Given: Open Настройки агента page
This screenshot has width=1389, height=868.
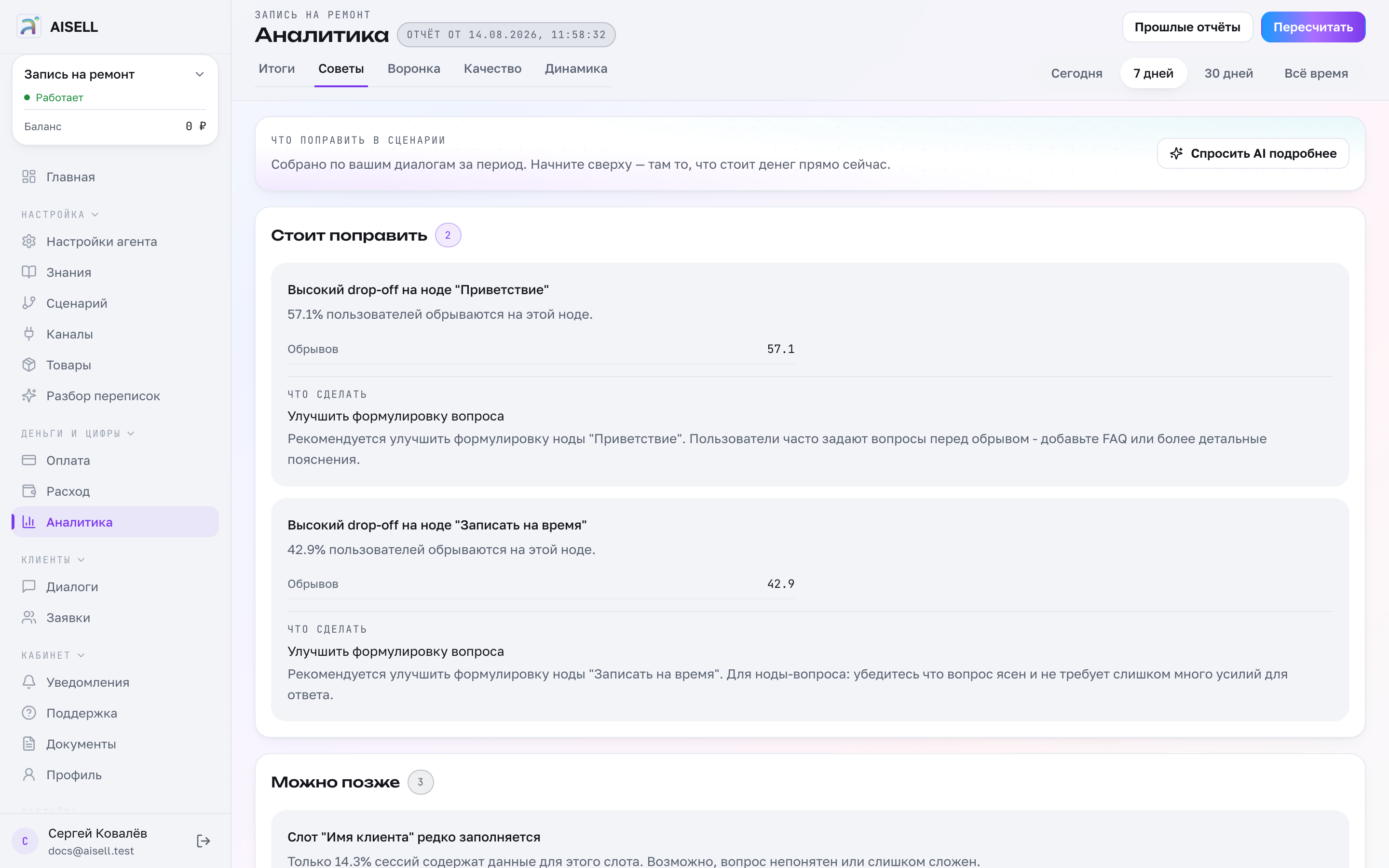Looking at the screenshot, I should pos(115,242).
